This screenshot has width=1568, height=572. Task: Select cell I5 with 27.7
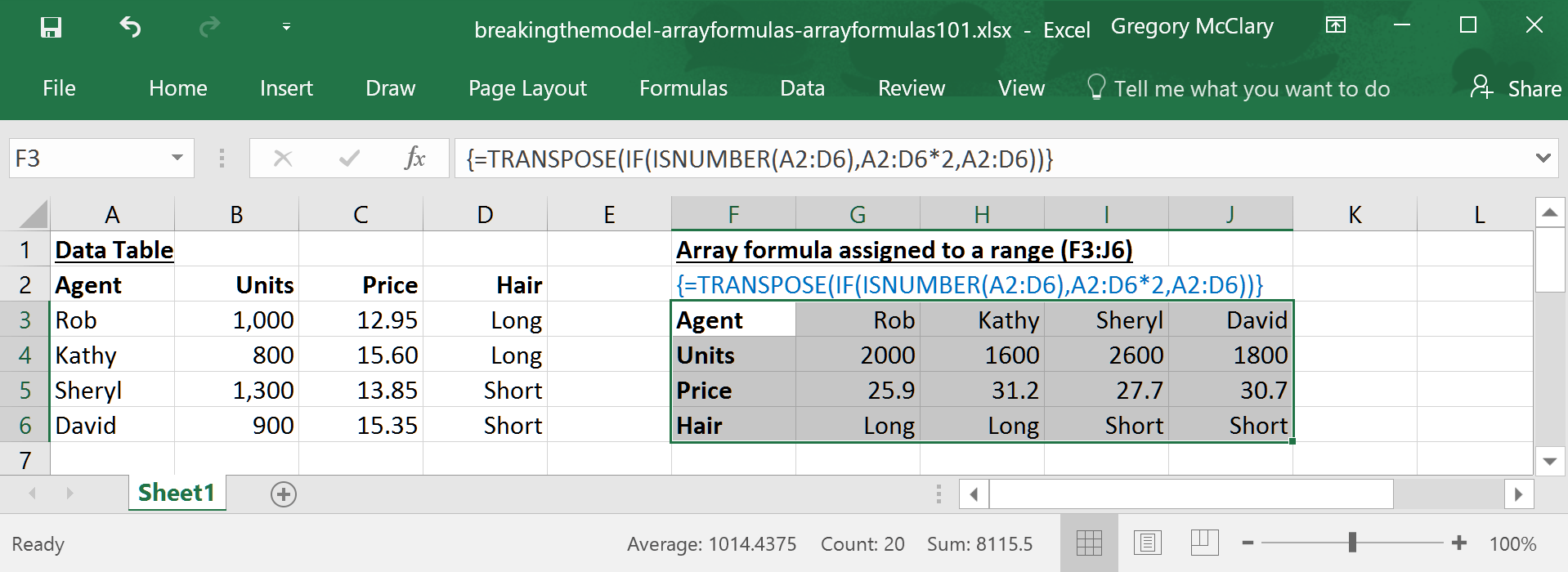[x=1106, y=390]
